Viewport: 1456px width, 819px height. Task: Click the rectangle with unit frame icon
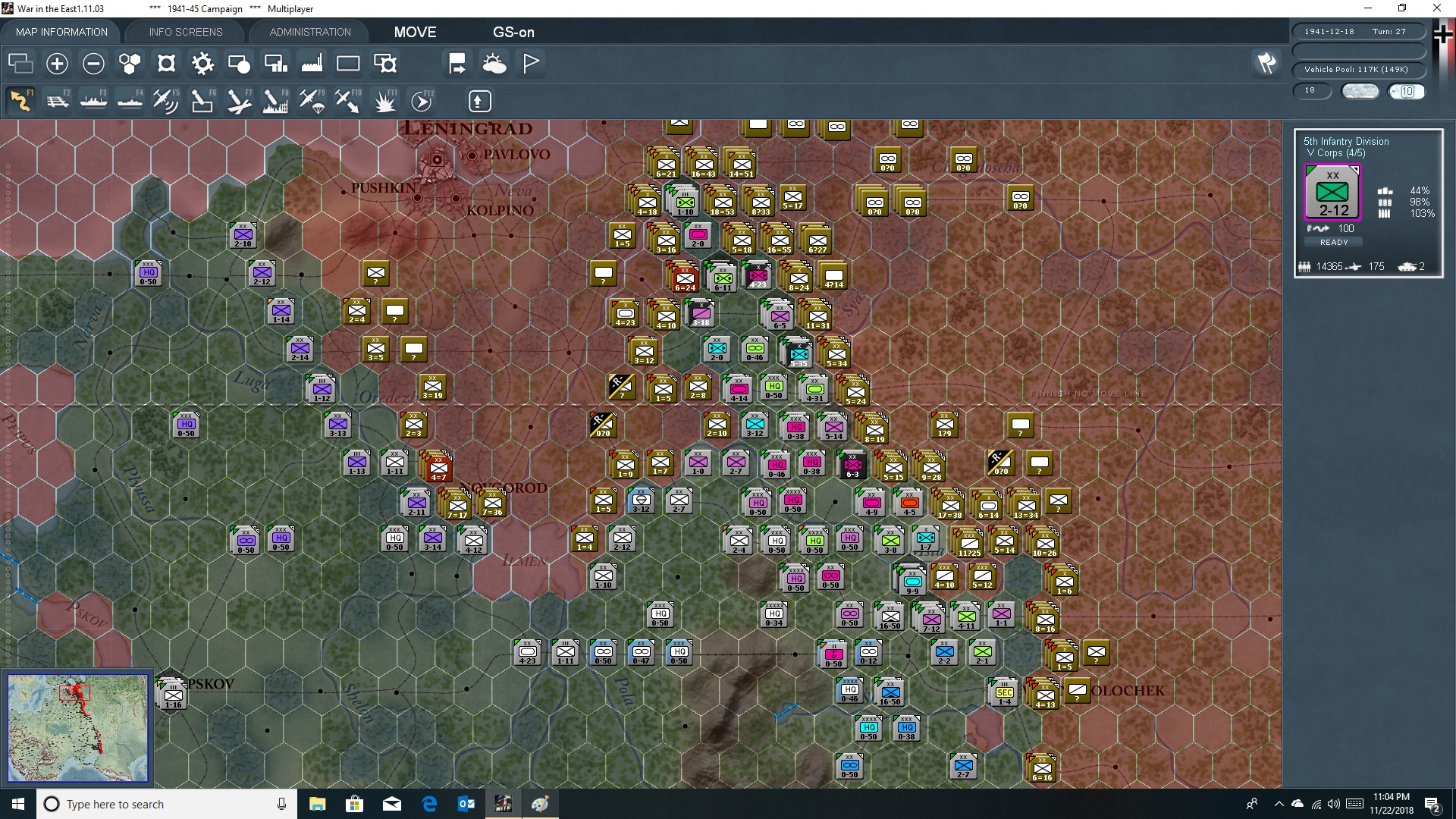pyautogui.click(x=385, y=64)
